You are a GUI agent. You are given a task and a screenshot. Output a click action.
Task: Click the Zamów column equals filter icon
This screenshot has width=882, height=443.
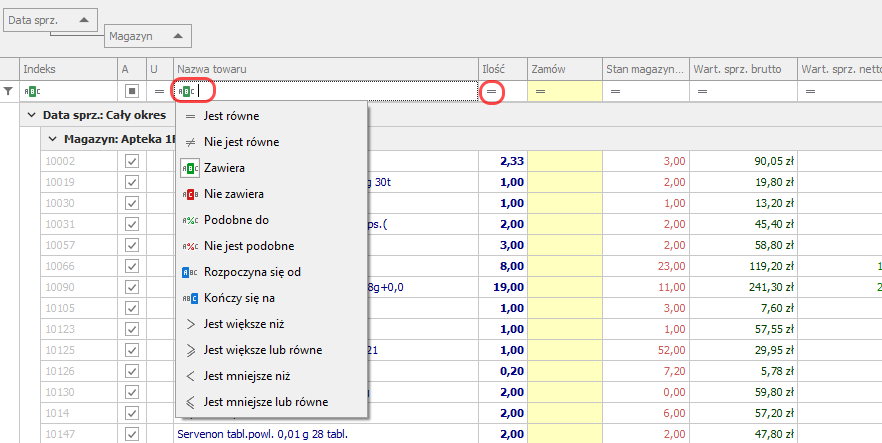(540, 91)
